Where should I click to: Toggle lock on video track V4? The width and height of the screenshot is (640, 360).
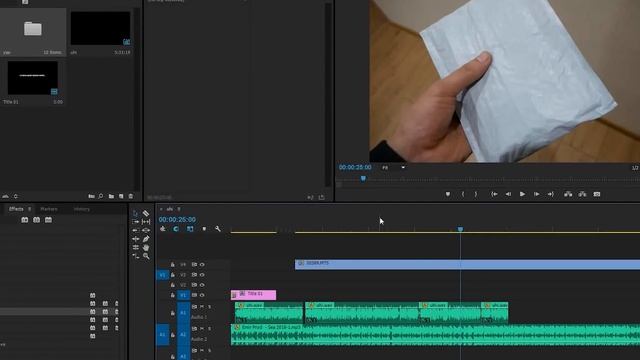pyautogui.click(x=173, y=264)
